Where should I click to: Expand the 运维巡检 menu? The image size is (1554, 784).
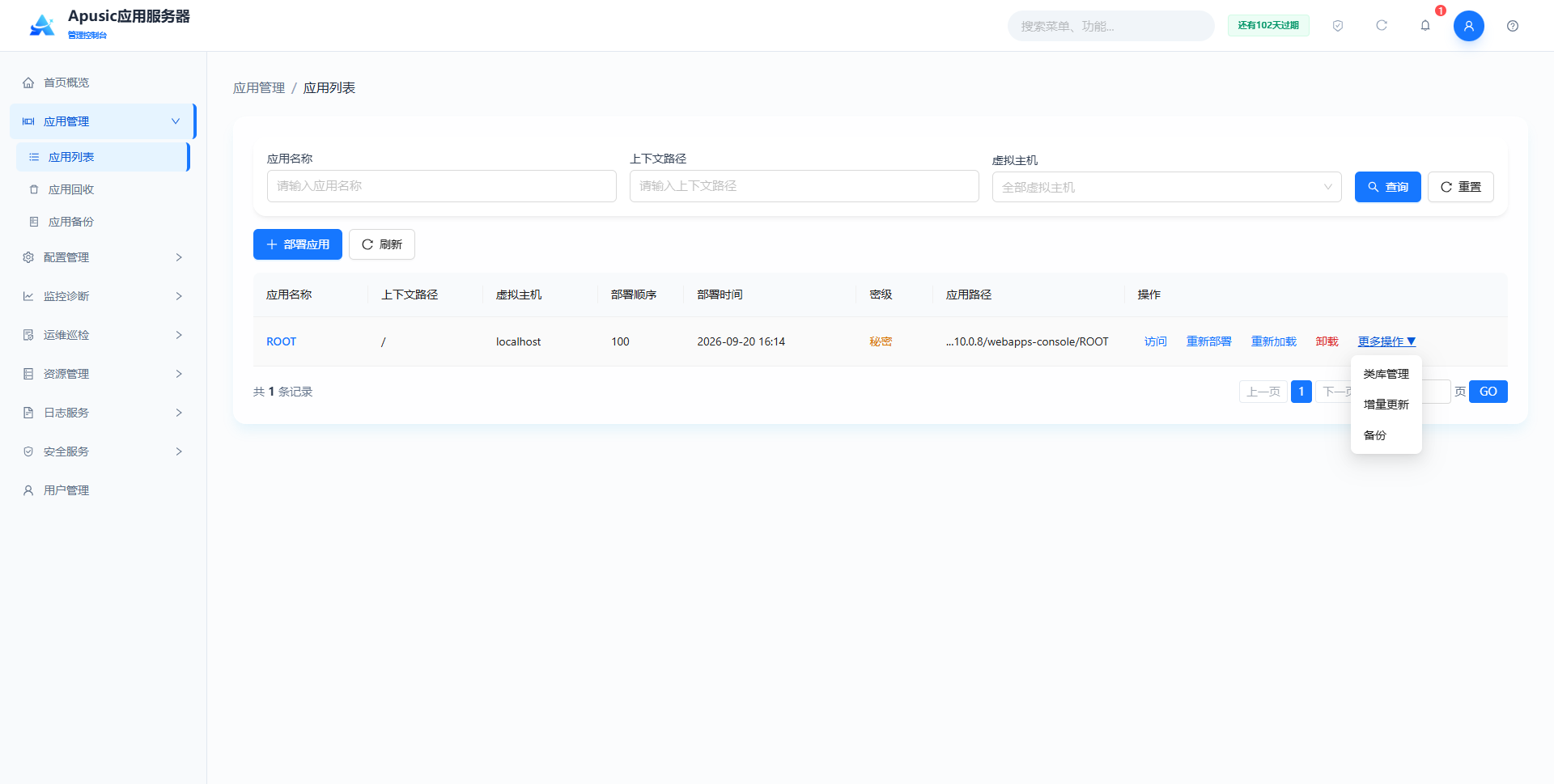pos(103,335)
